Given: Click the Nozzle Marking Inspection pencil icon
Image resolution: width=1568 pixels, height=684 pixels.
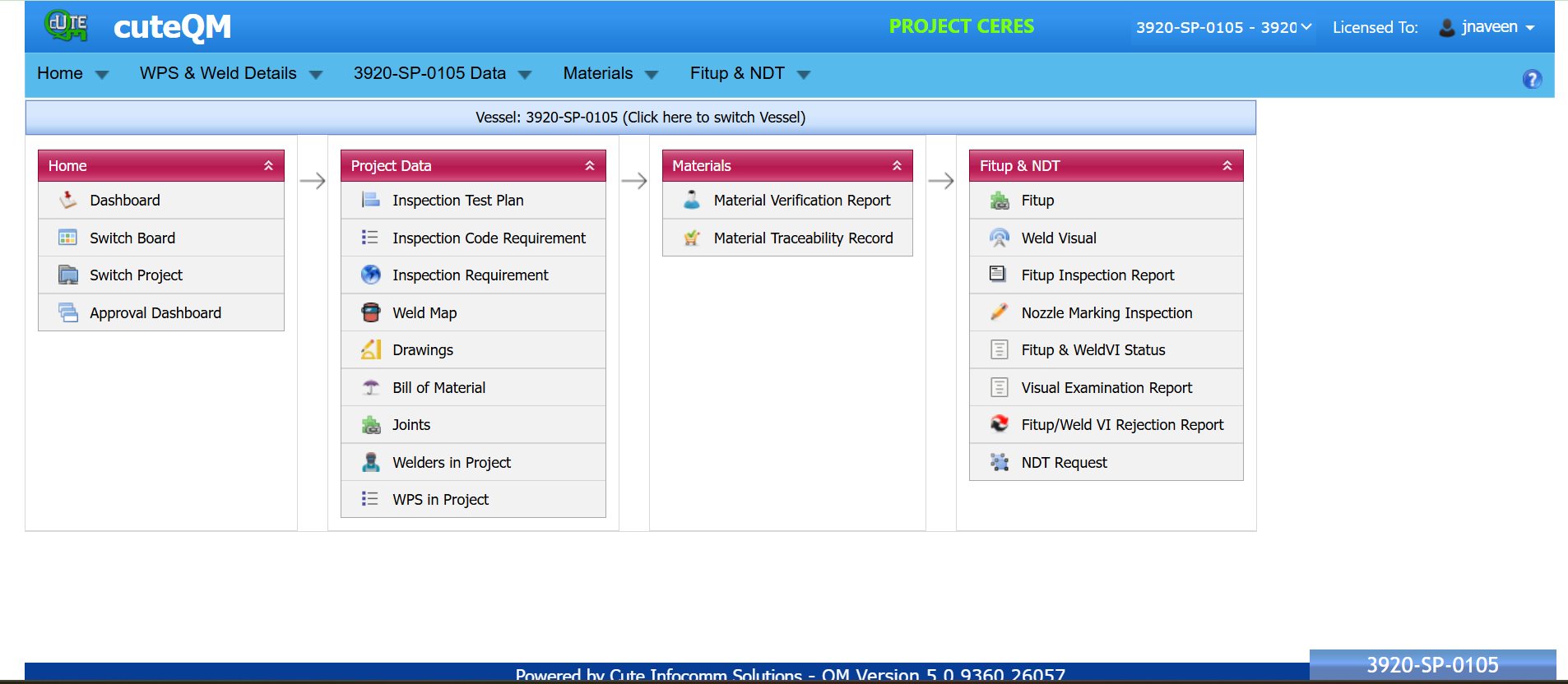Looking at the screenshot, I should [999, 312].
